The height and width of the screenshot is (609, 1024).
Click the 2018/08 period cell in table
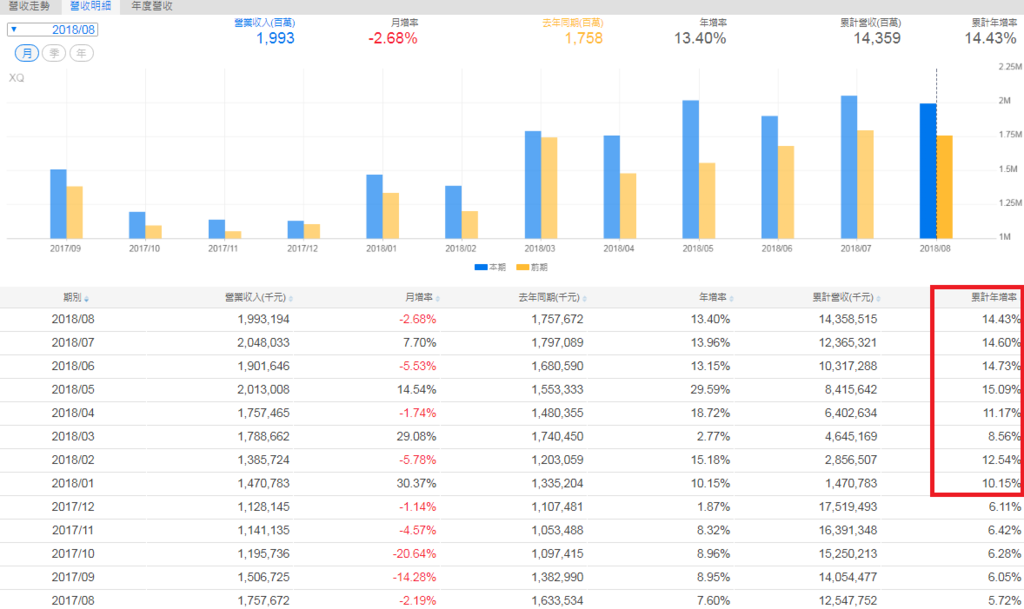[x=73, y=319]
